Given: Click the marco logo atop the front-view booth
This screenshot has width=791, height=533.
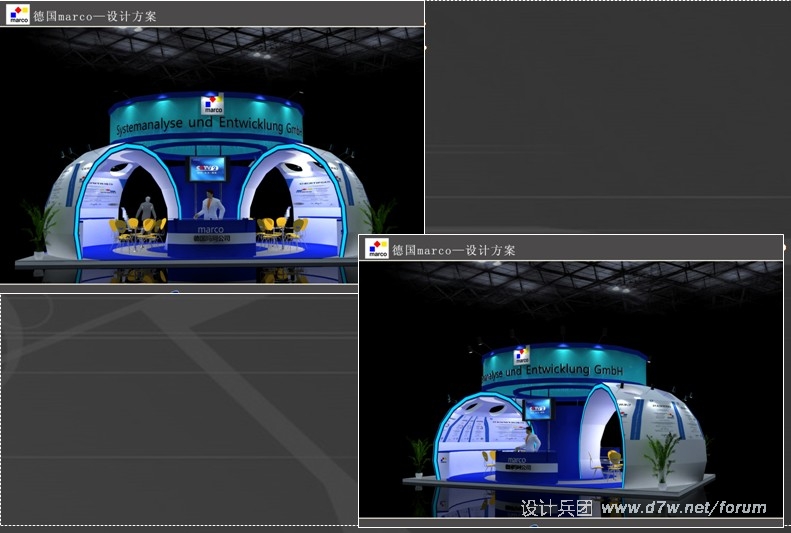Looking at the screenshot, I should point(212,105).
